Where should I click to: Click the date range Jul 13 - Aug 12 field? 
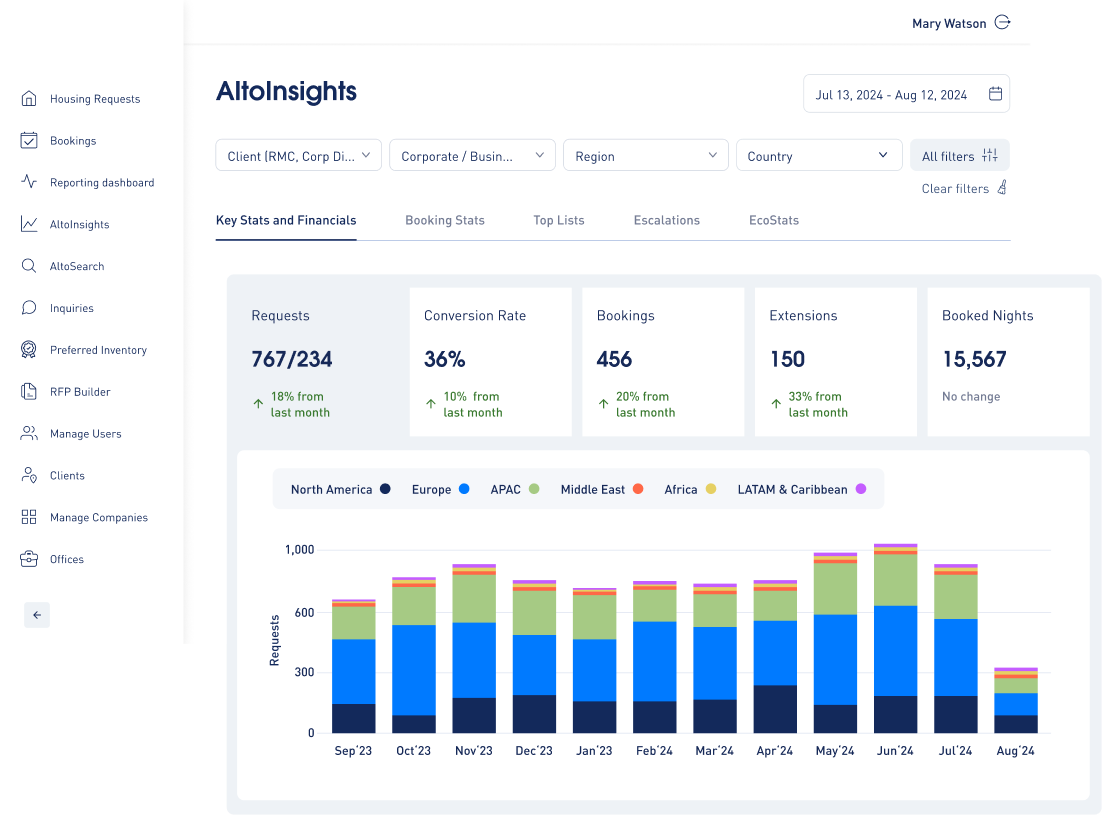coord(906,94)
